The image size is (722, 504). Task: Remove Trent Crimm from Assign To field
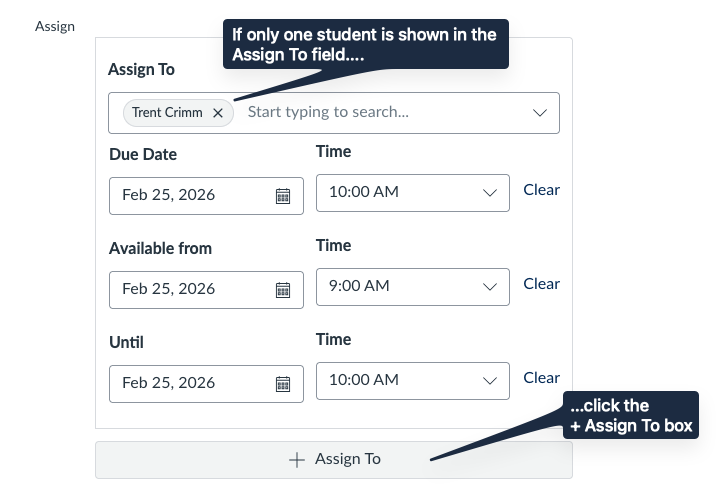coord(218,113)
